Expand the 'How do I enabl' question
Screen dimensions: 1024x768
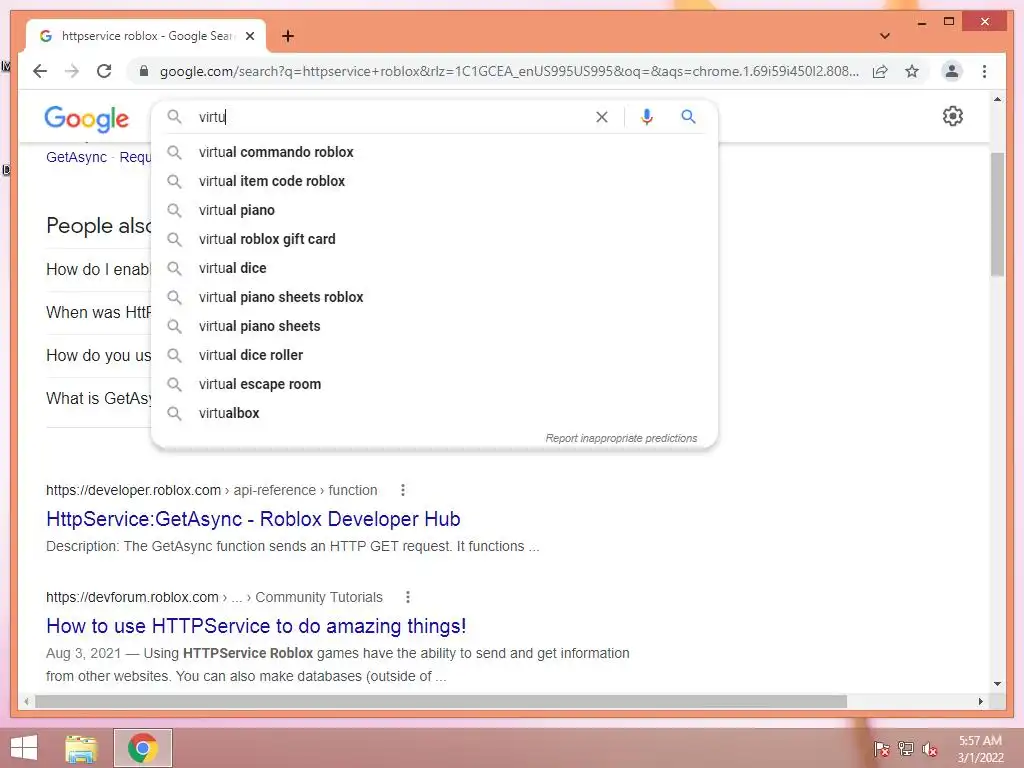[x=98, y=270]
